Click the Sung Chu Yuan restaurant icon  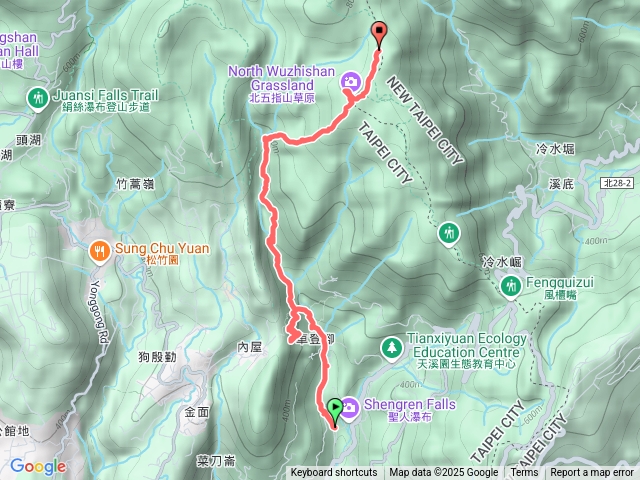(100, 252)
